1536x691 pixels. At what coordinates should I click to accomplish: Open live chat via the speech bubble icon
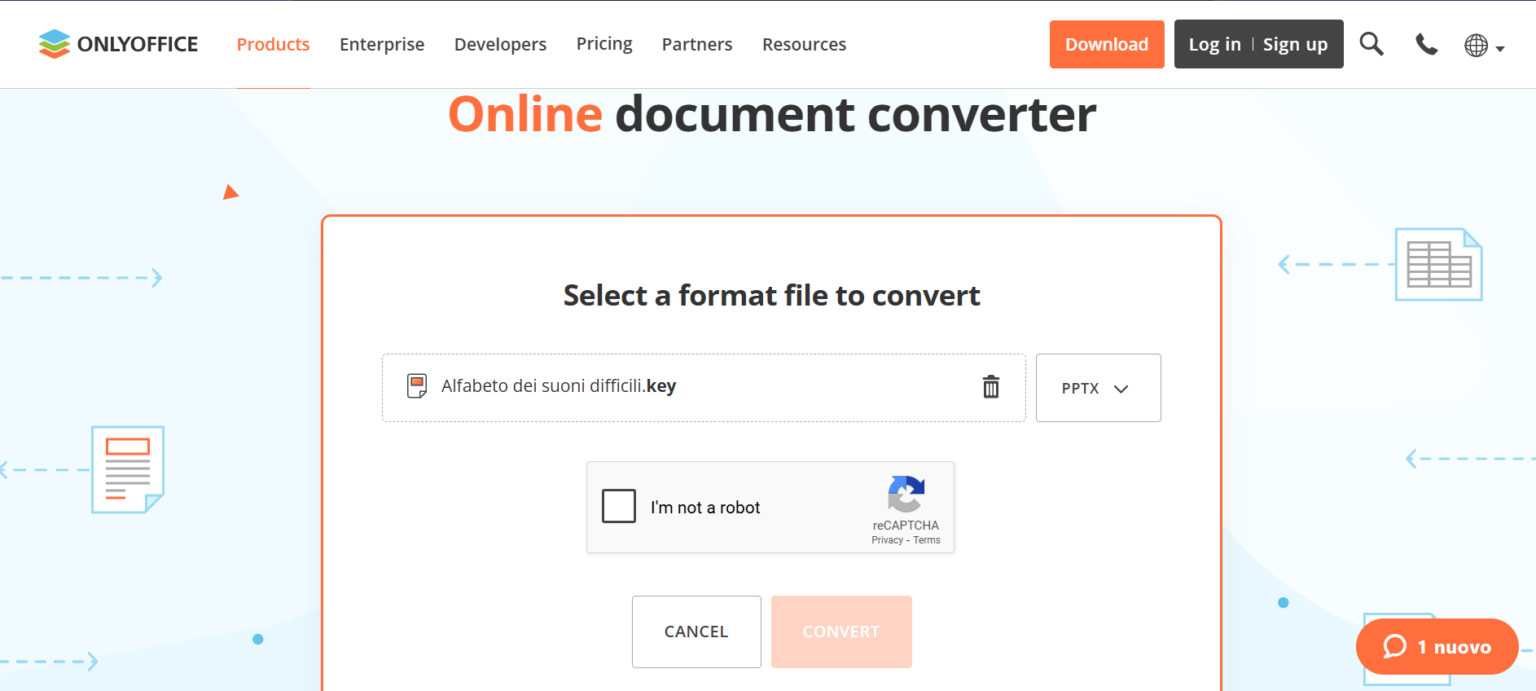pyautogui.click(x=1396, y=646)
